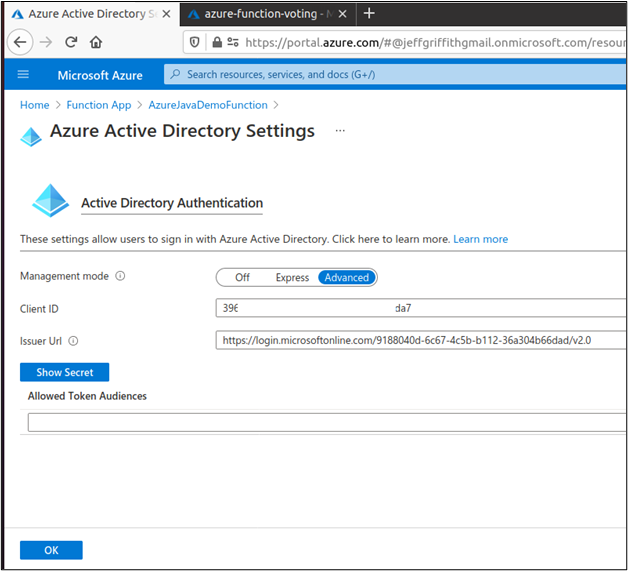The width and height of the screenshot is (628, 571).
Task: Click the Allowed Token Audiences input box
Action: pos(326,422)
